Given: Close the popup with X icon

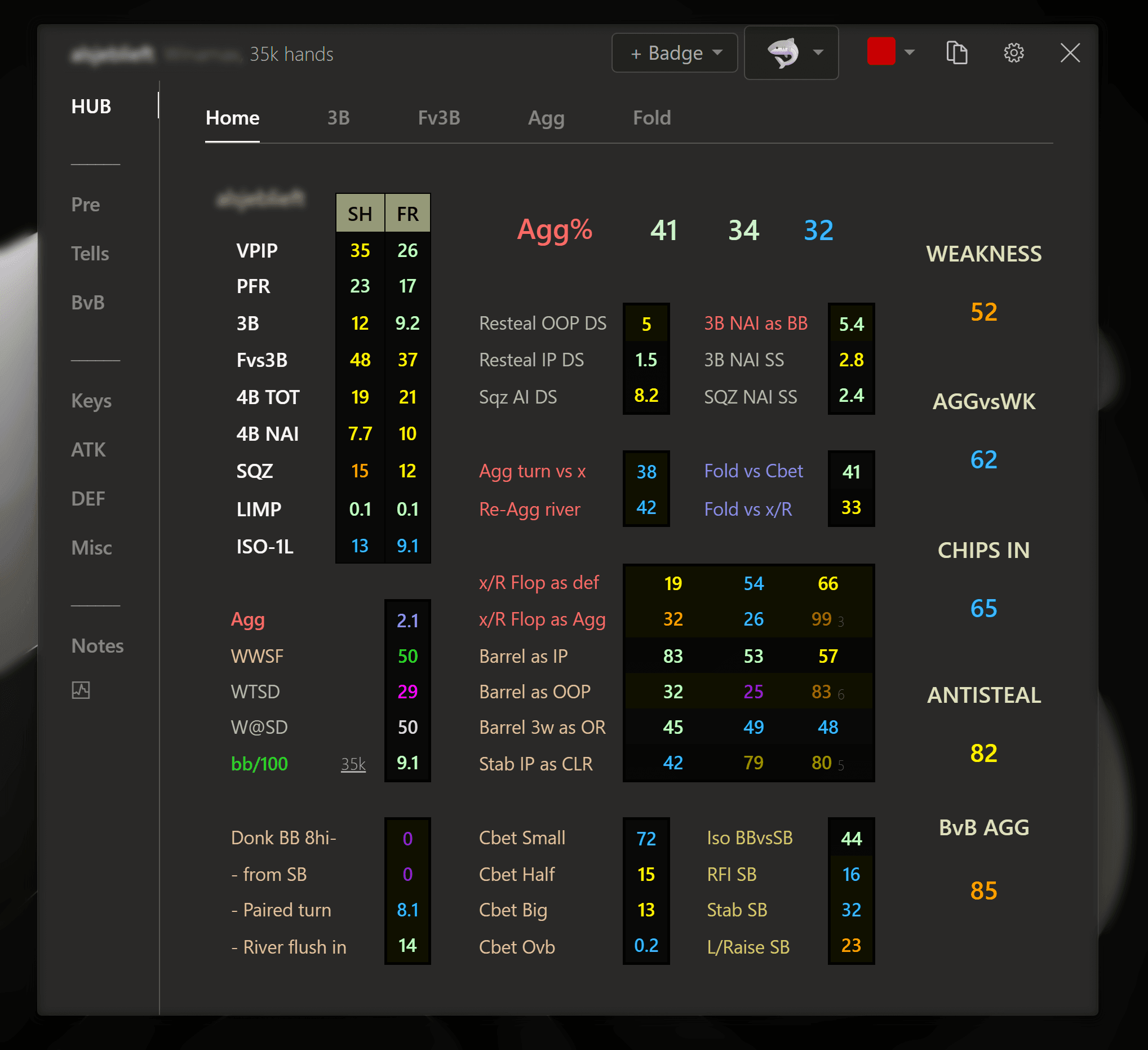Looking at the screenshot, I should (1070, 53).
